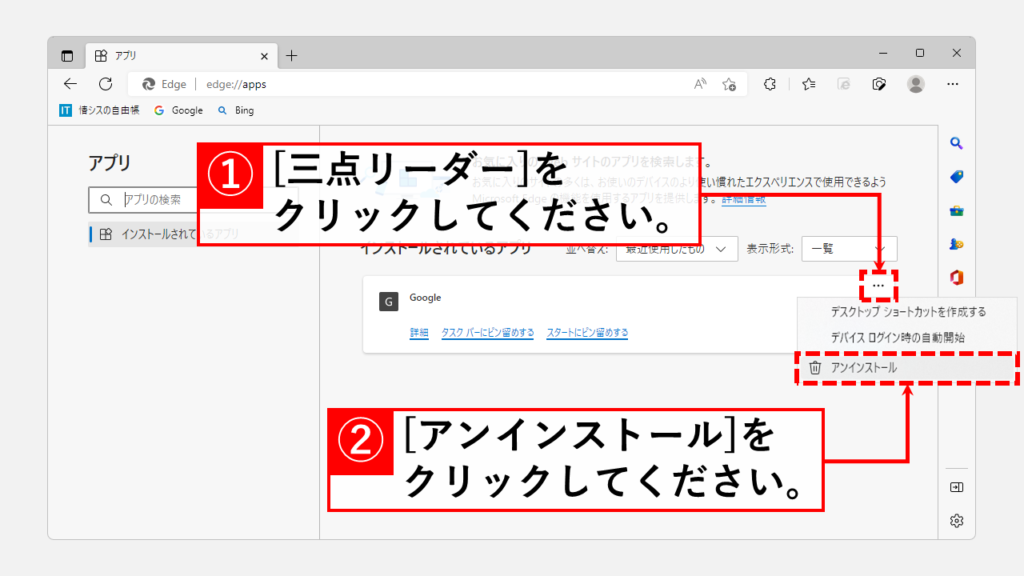Click the three-dot menu on Google app

coord(878,286)
